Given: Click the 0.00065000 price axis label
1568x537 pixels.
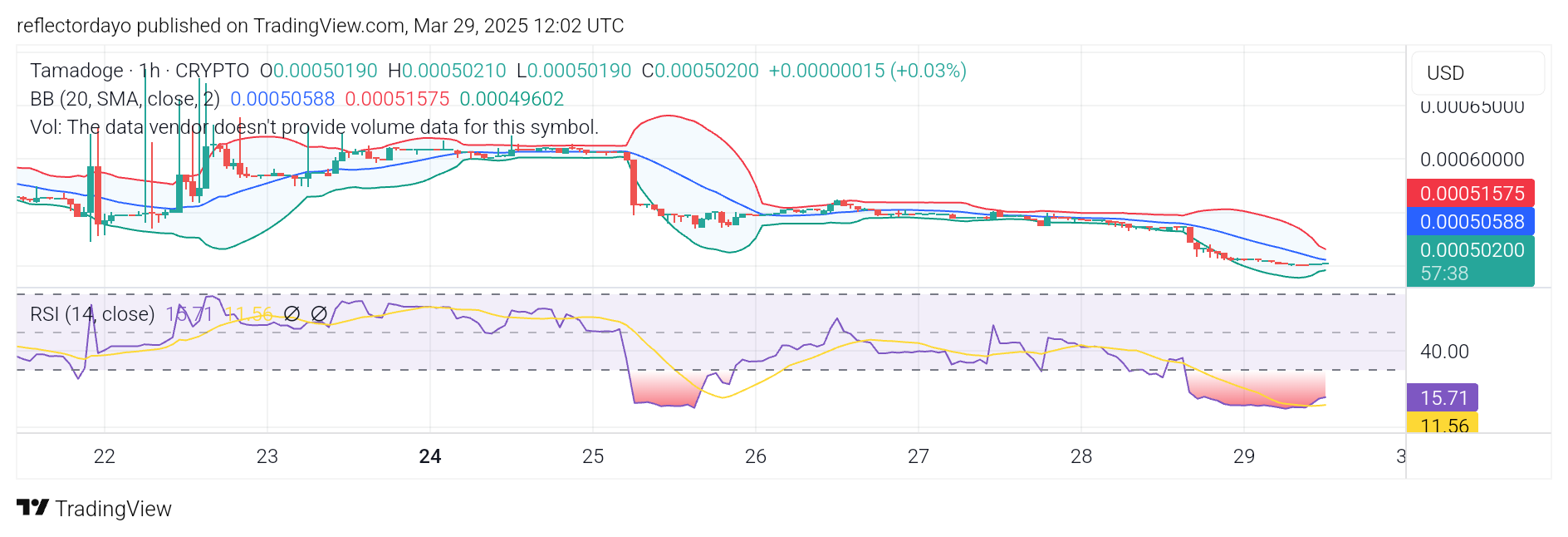Looking at the screenshot, I should click(1472, 106).
